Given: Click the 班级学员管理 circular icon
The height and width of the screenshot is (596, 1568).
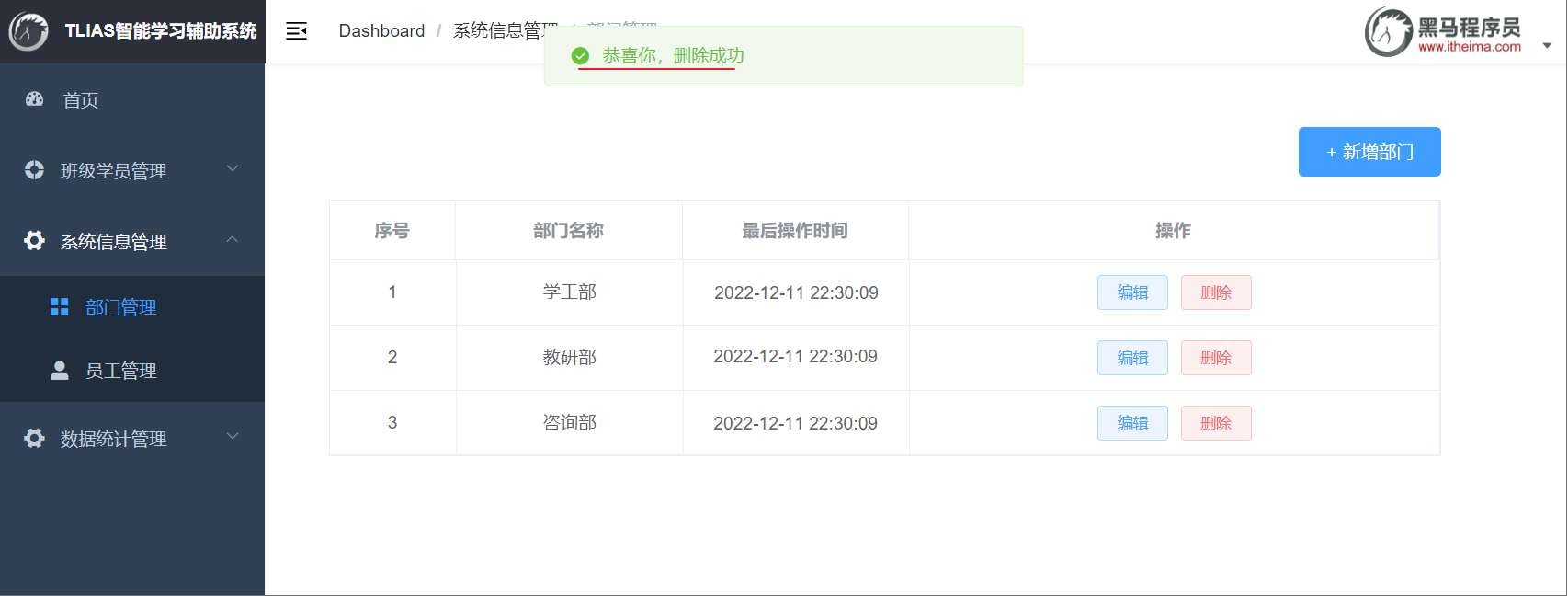Looking at the screenshot, I should [35, 170].
